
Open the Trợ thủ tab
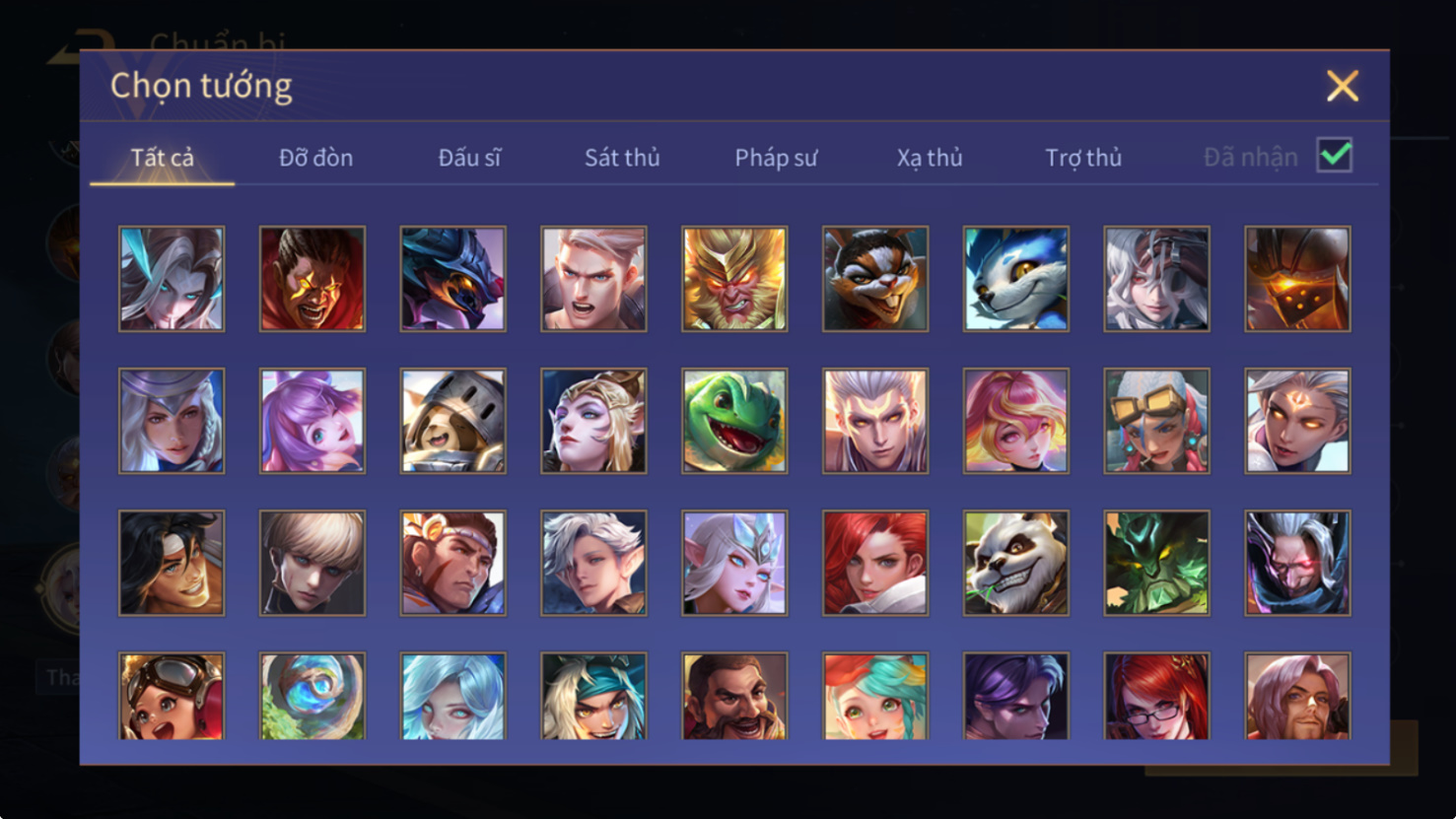(x=1083, y=158)
